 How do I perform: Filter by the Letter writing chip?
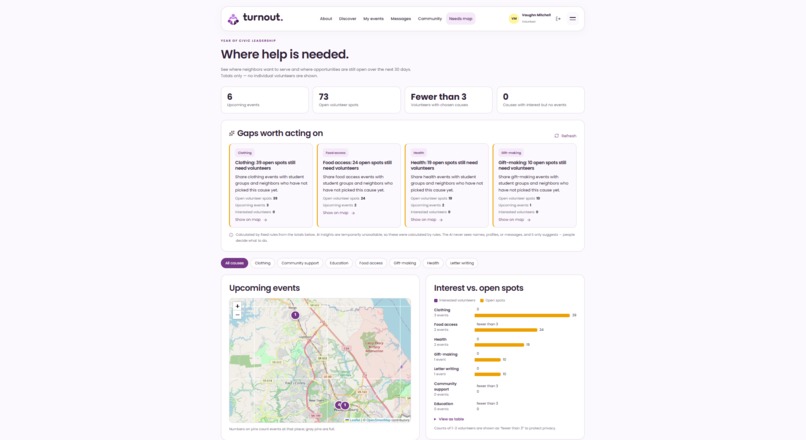point(462,263)
